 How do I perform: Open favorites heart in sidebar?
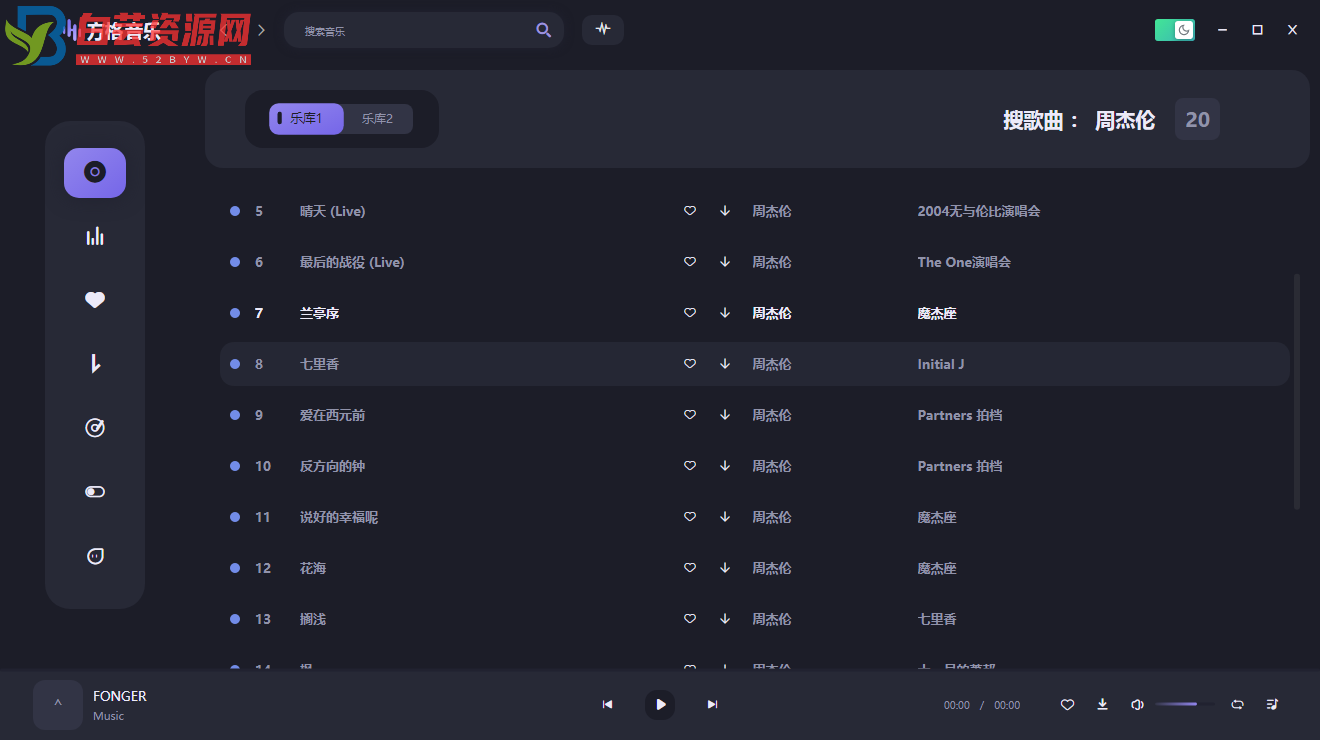(x=95, y=300)
